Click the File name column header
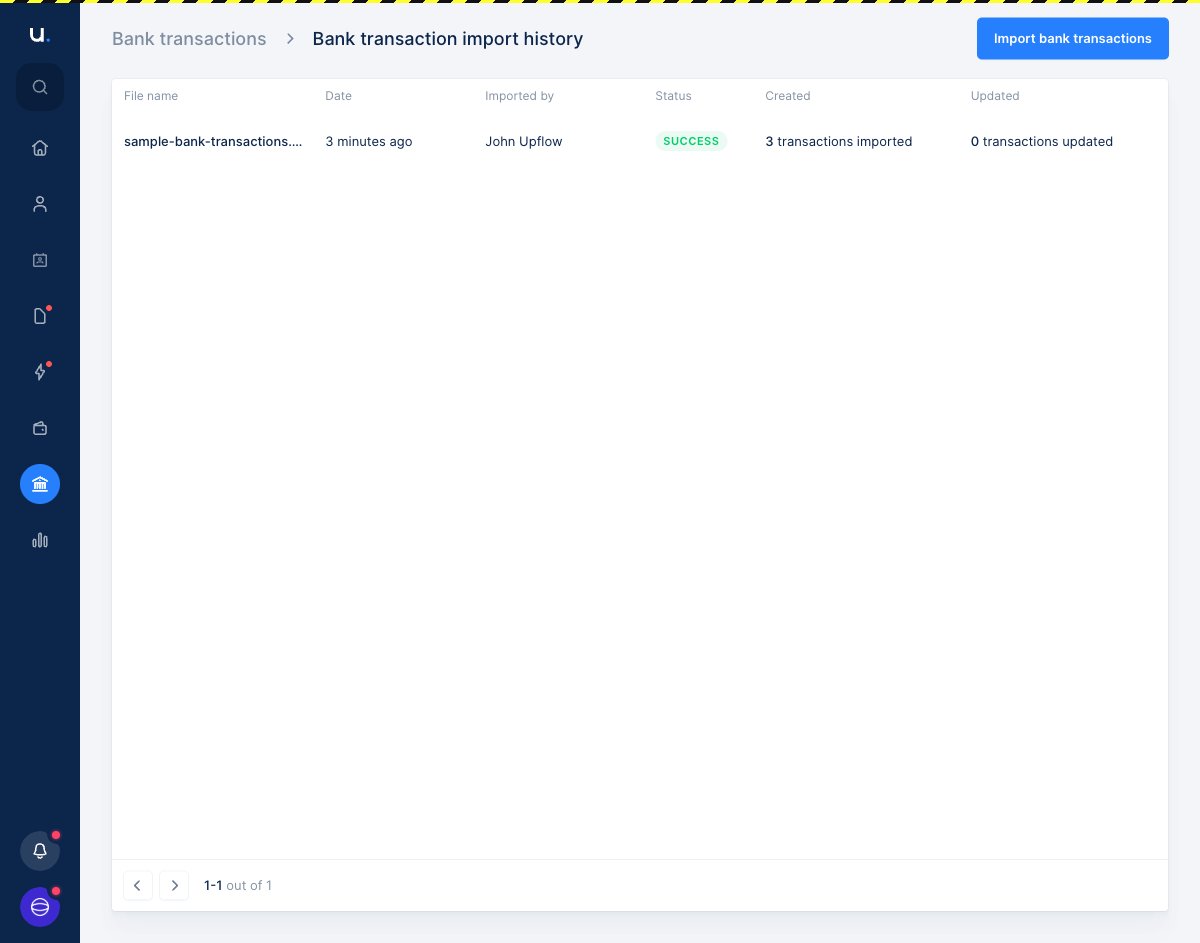1200x943 pixels. [x=151, y=96]
